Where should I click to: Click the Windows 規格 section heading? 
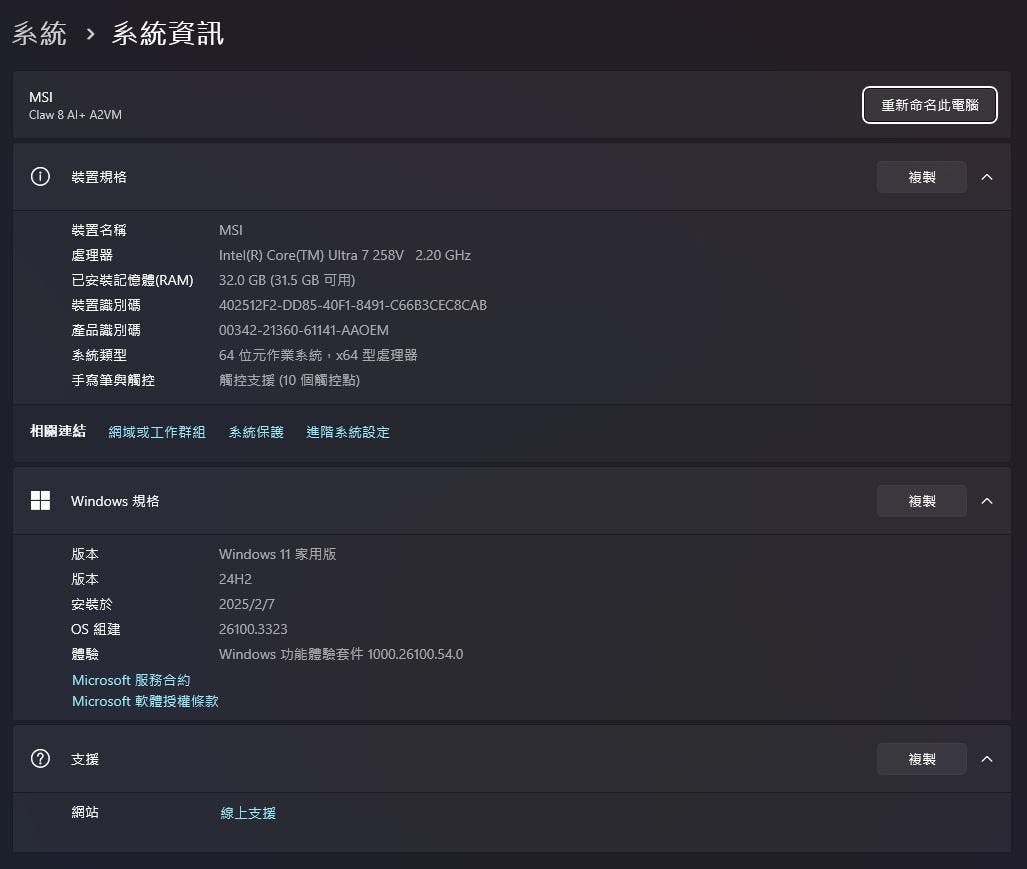pyautogui.click(x=115, y=501)
